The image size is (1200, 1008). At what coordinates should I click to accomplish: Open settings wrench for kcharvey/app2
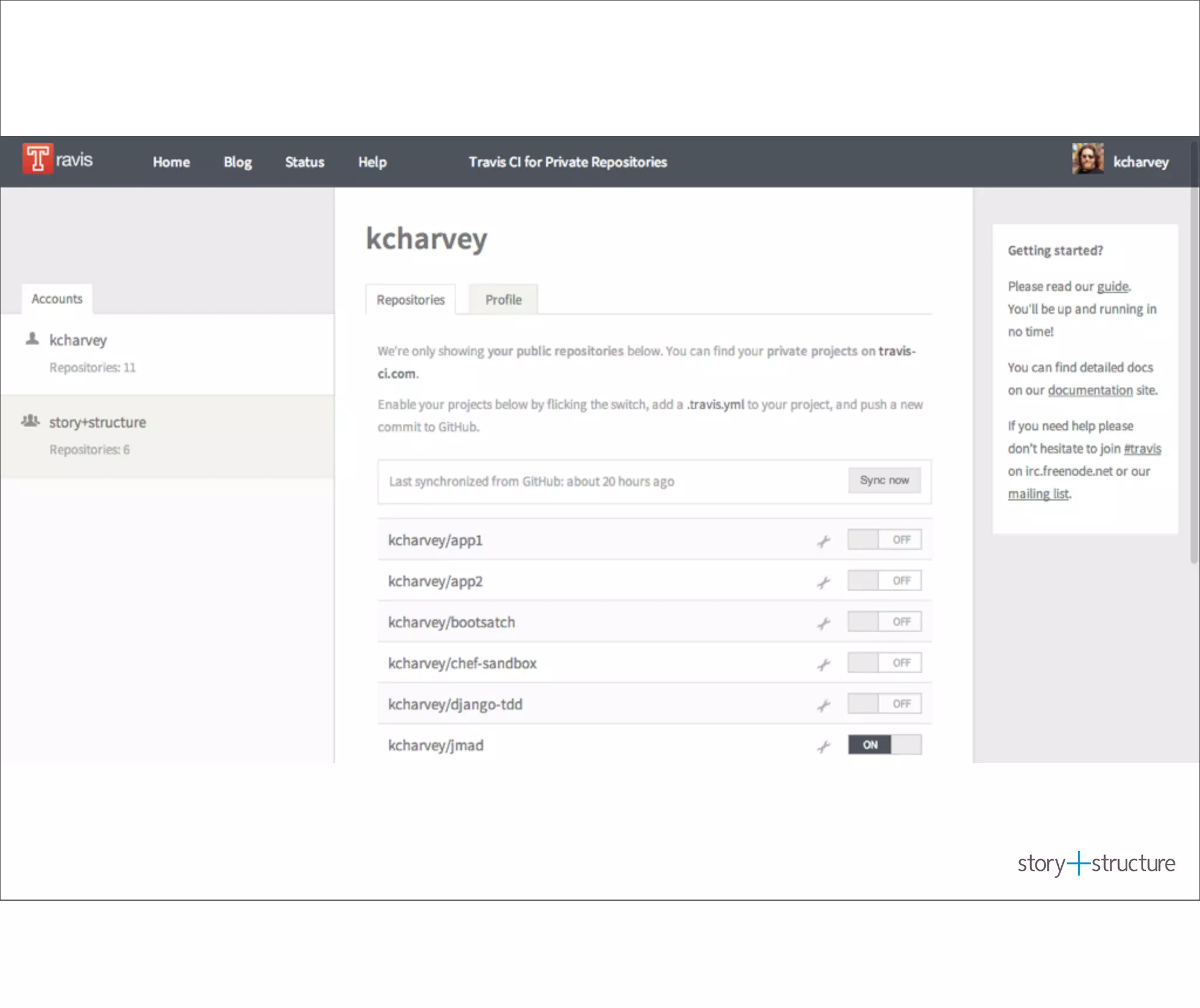pyautogui.click(x=824, y=582)
